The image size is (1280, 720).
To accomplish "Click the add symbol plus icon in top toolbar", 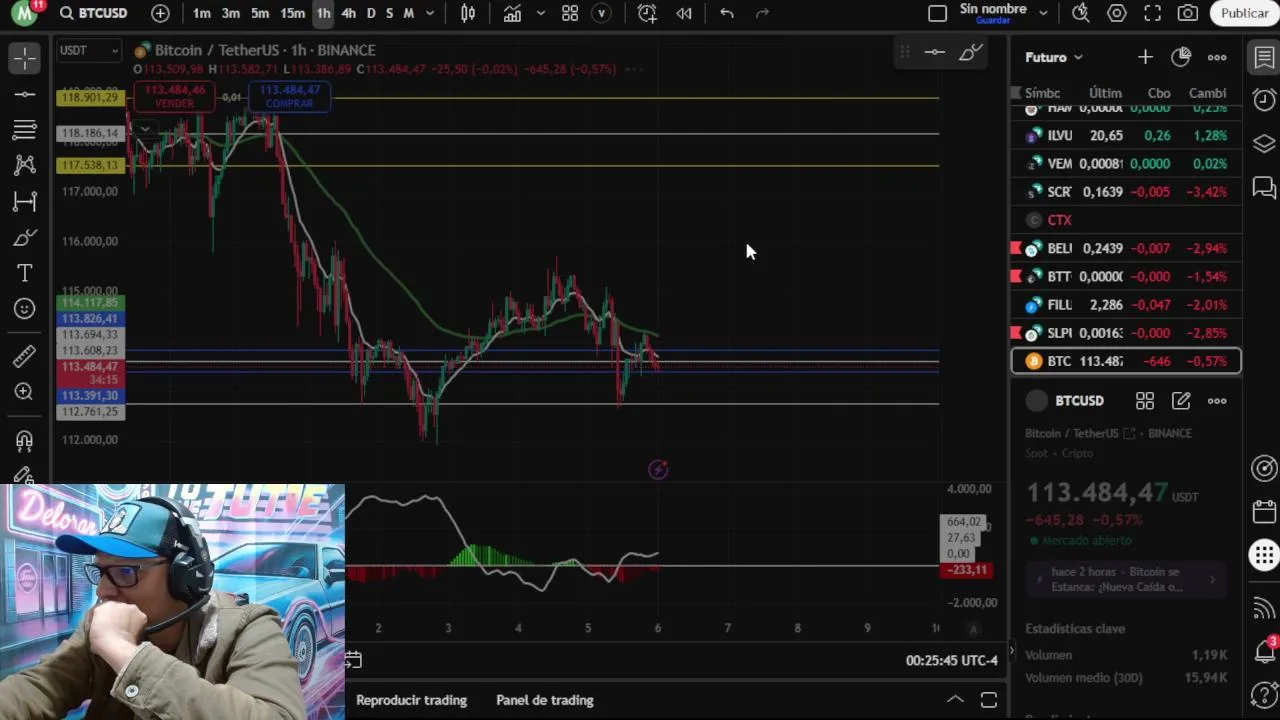I will click(x=160, y=13).
